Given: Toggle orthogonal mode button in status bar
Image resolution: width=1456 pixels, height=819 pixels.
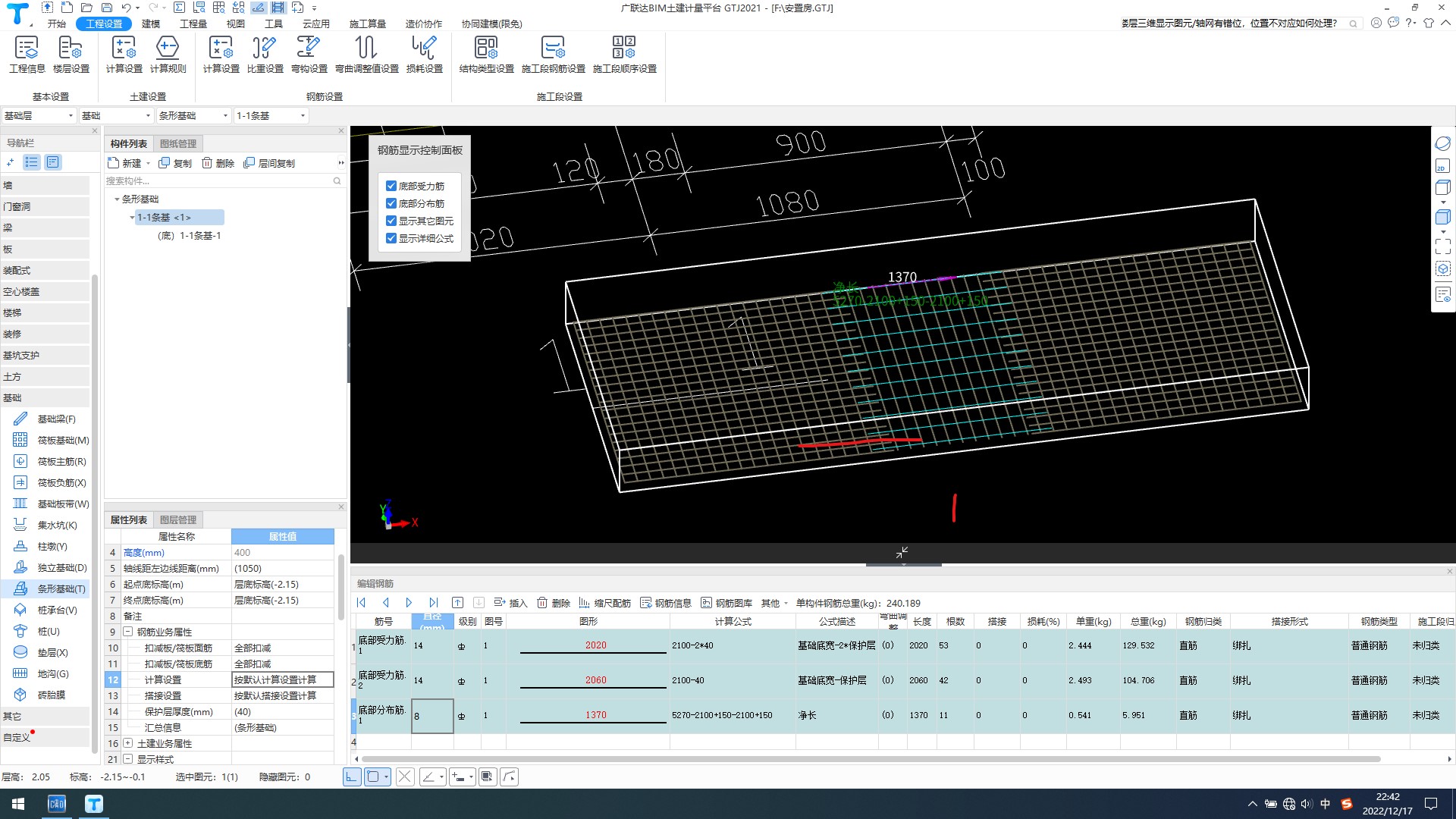Looking at the screenshot, I should [x=352, y=777].
